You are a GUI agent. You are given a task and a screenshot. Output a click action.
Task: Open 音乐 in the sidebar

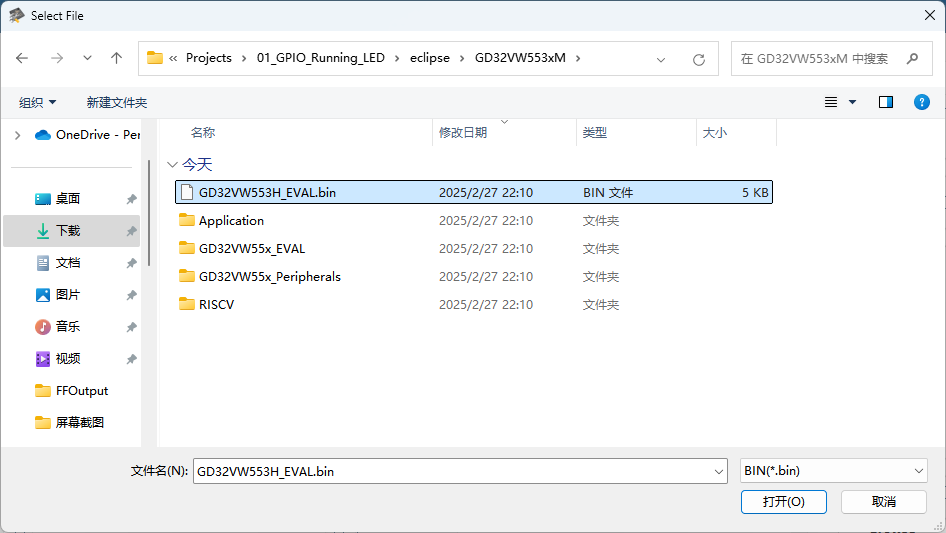click(x=68, y=327)
